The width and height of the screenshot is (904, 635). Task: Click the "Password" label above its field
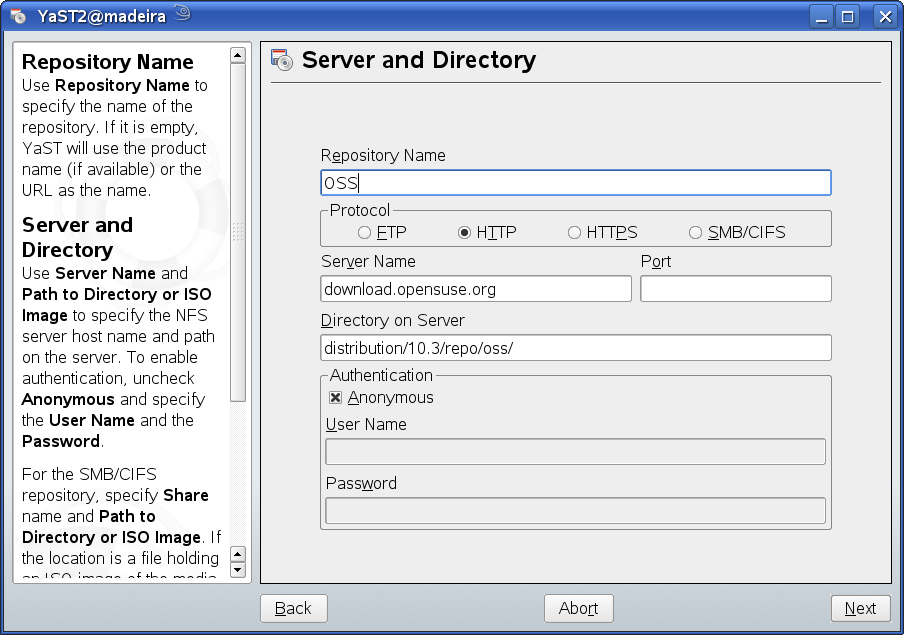pos(361,483)
